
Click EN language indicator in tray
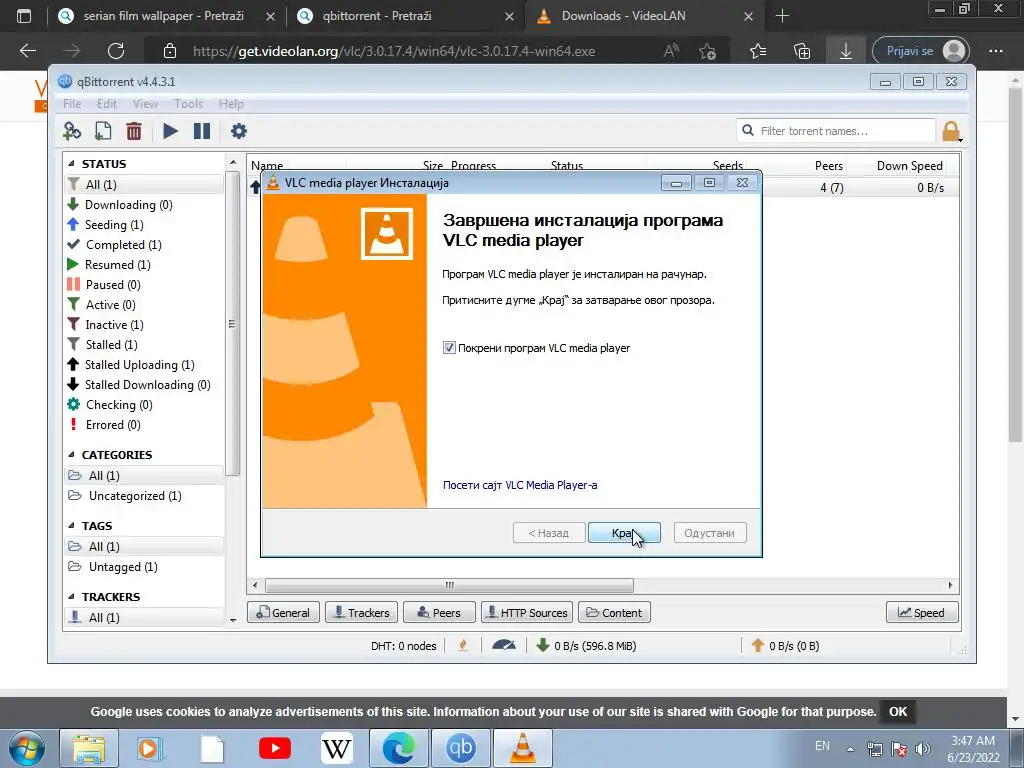822,746
